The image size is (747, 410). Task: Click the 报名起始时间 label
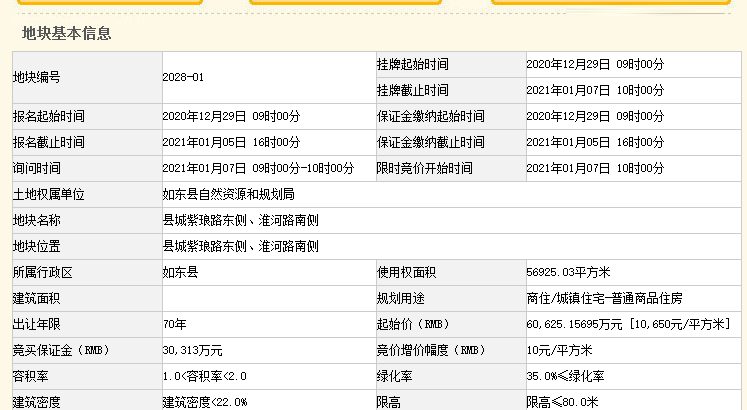click(x=48, y=117)
